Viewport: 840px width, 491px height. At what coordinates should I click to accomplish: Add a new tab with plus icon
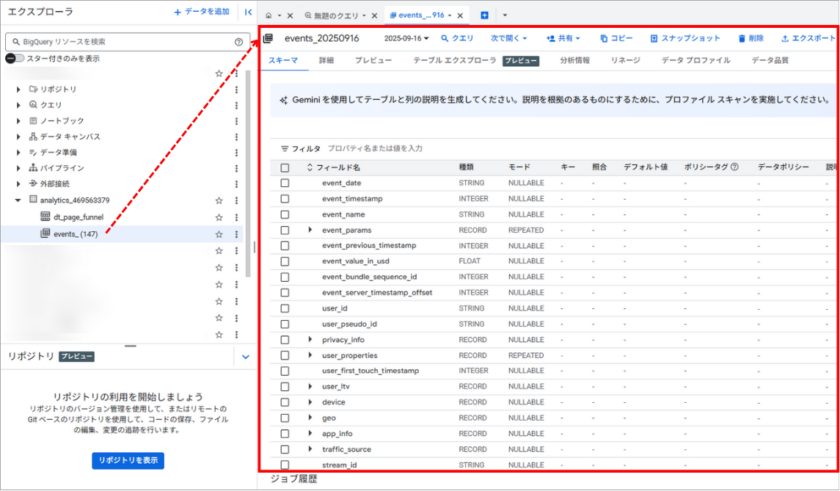(x=484, y=16)
